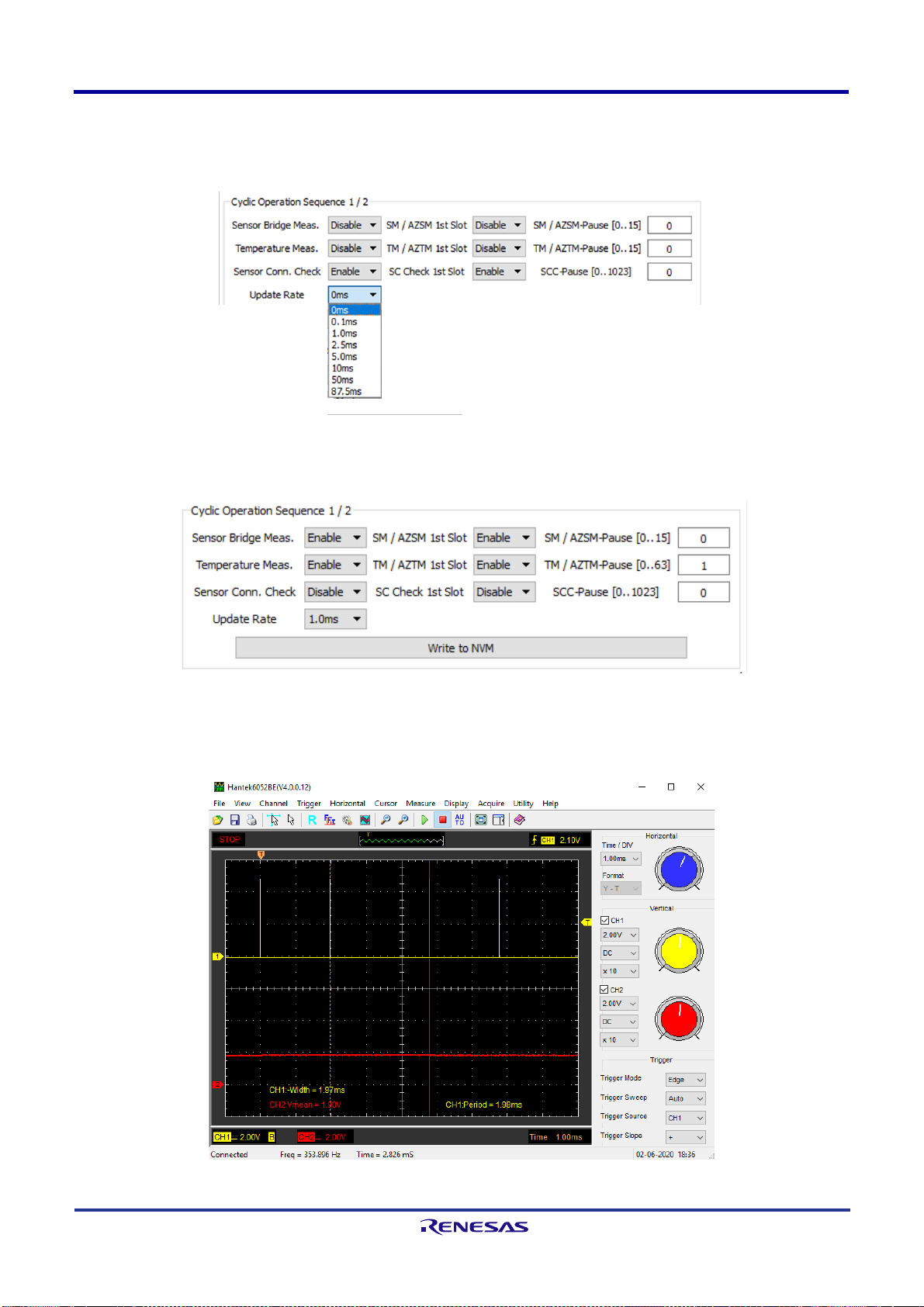Click the Freq = 353.896 Hz status text
Screen dimensions: 924x1307
tap(310, 1154)
